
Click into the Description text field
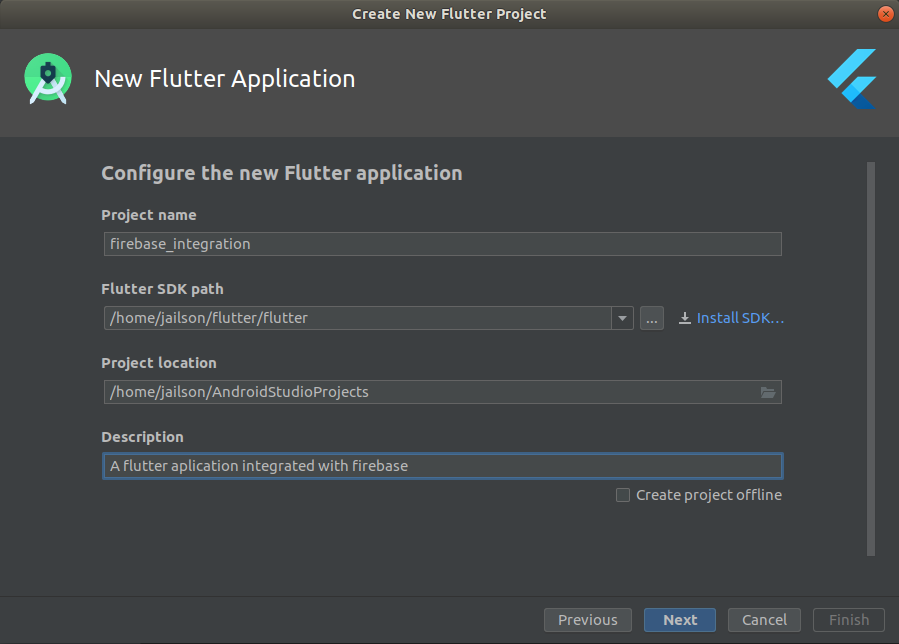click(443, 466)
